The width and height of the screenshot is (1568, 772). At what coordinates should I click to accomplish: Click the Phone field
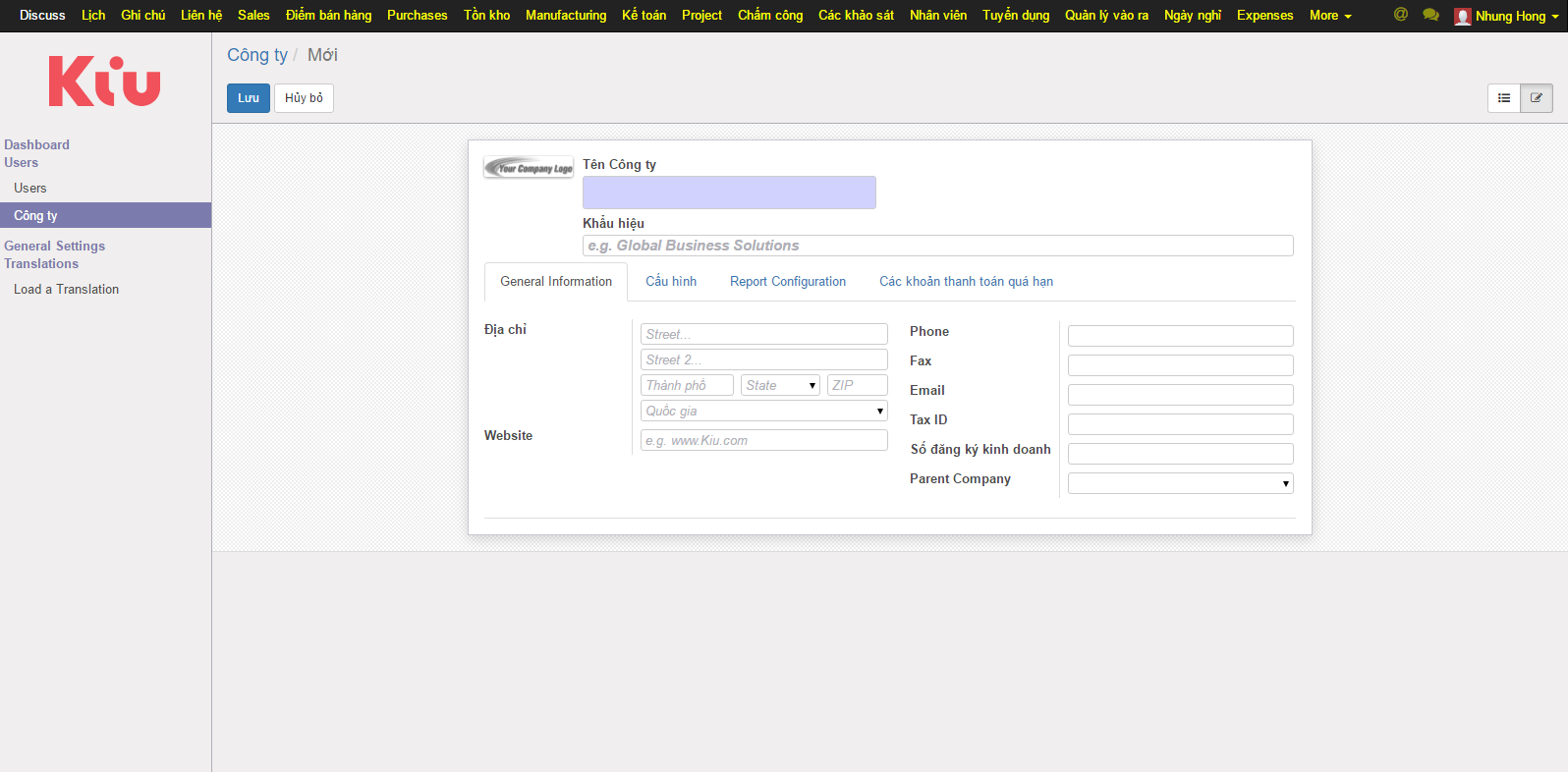tap(1181, 336)
